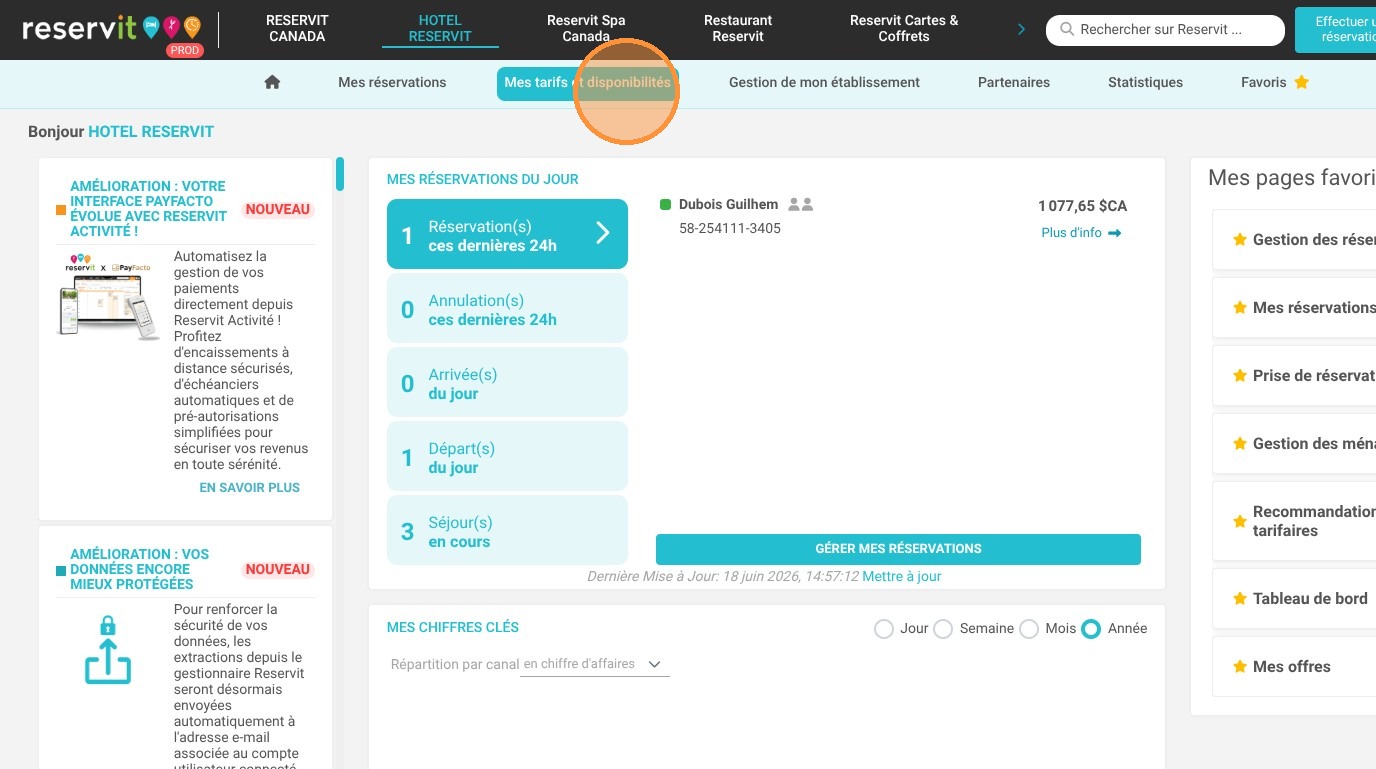Switch to Reservit Cartes & Coffrets tab
The width and height of the screenshot is (1376, 769).
(x=904, y=28)
